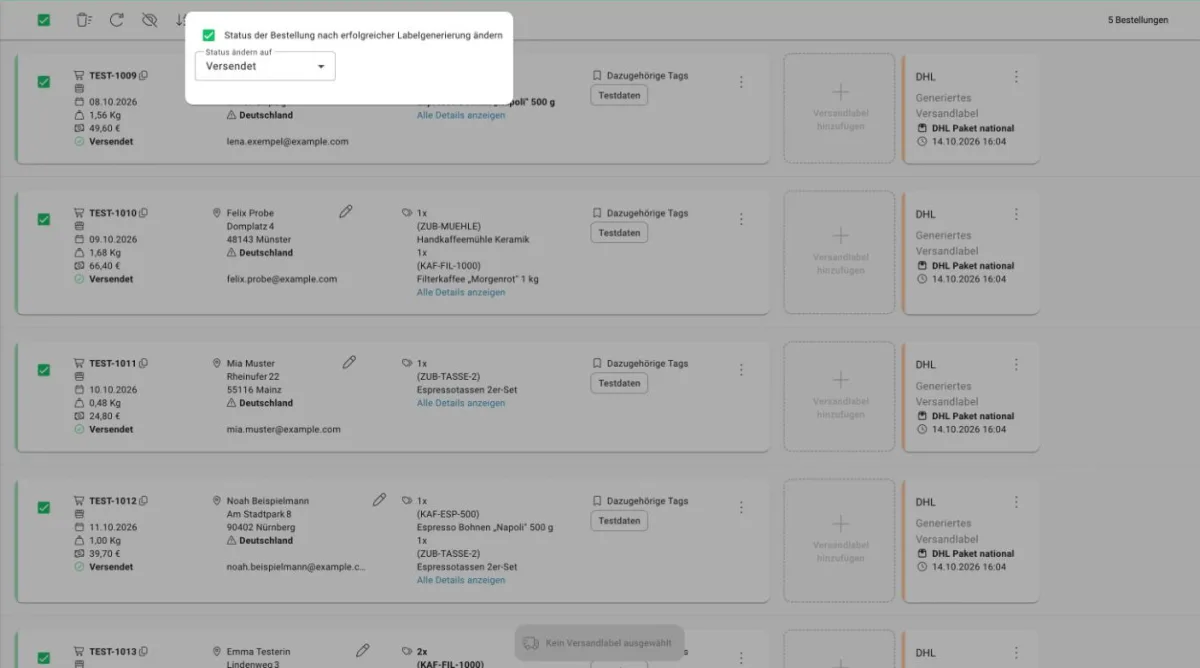
Task: Deselect order TEST-1012 checkbox
Action: coord(44,507)
